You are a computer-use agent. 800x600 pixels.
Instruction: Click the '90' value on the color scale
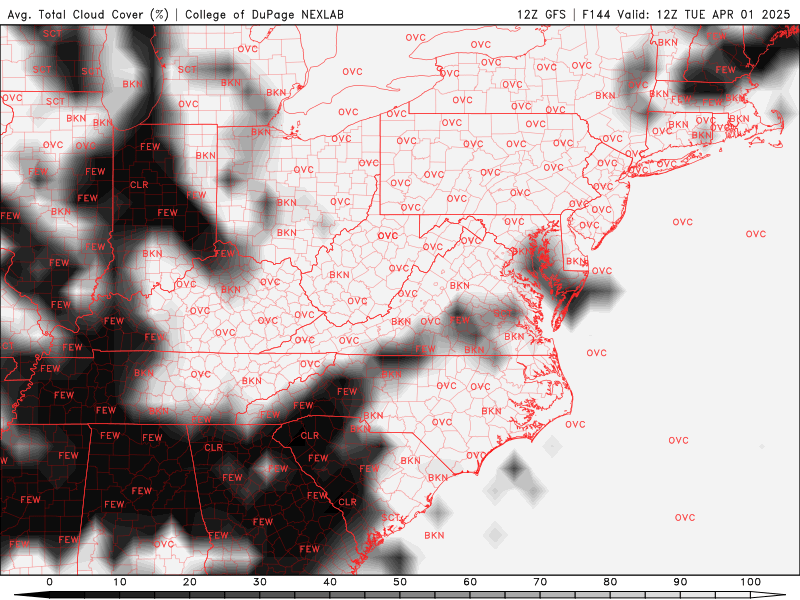point(681,582)
